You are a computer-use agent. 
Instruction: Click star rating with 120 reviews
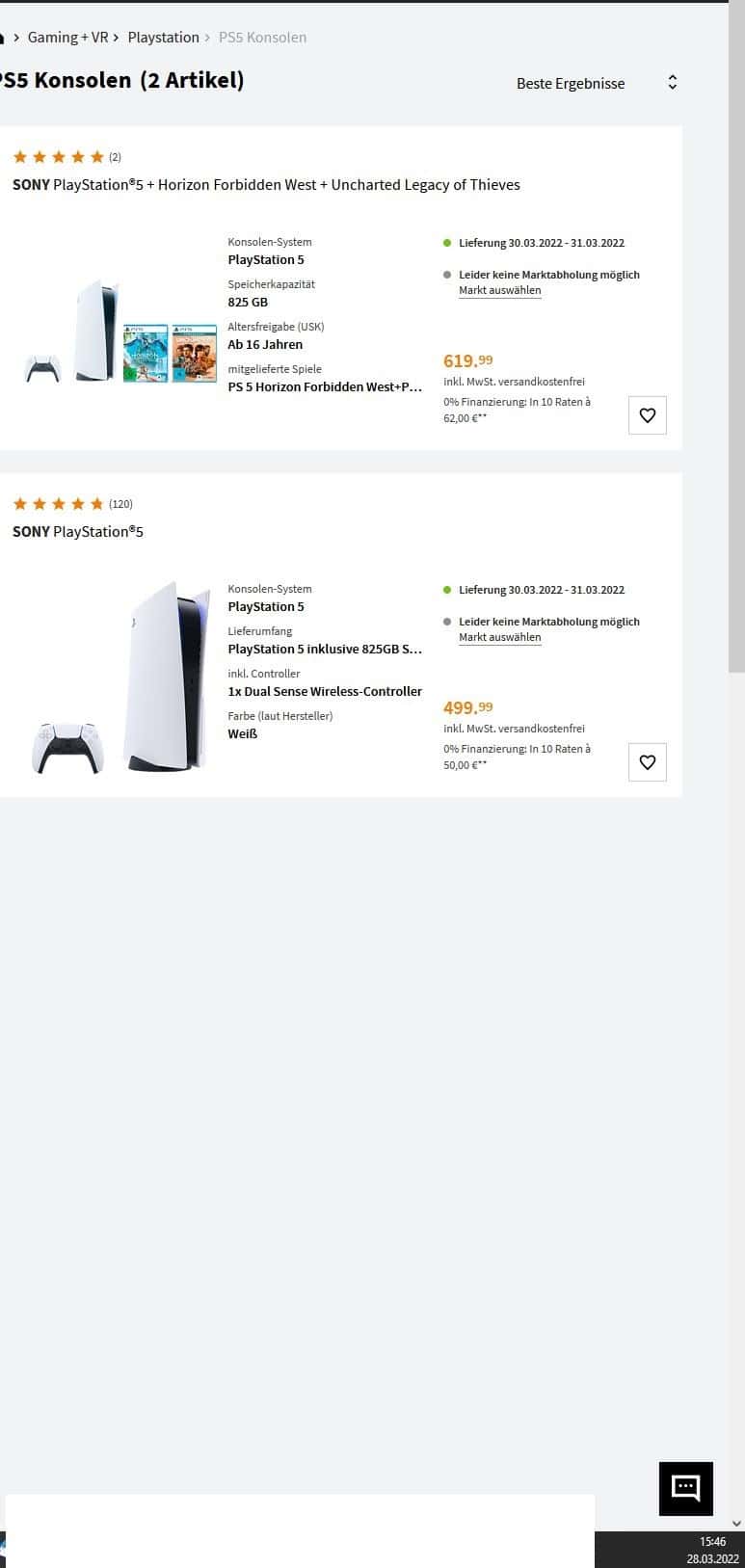pos(58,504)
